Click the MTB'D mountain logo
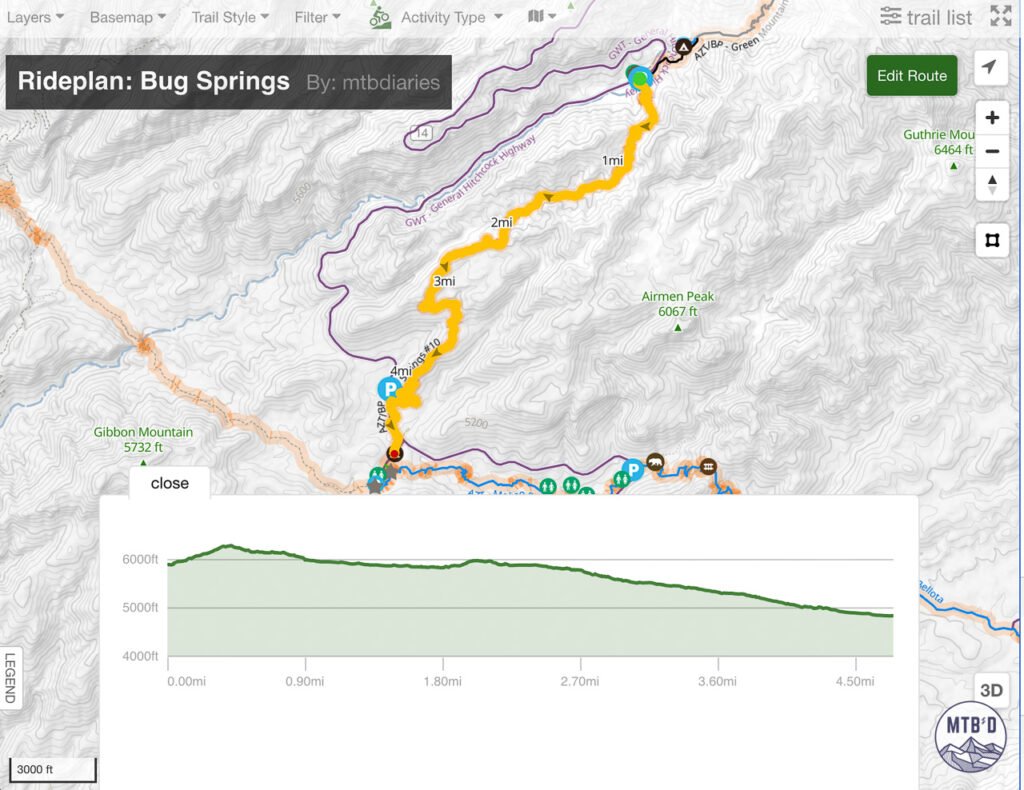This screenshot has height=790, width=1024. tap(973, 737)
